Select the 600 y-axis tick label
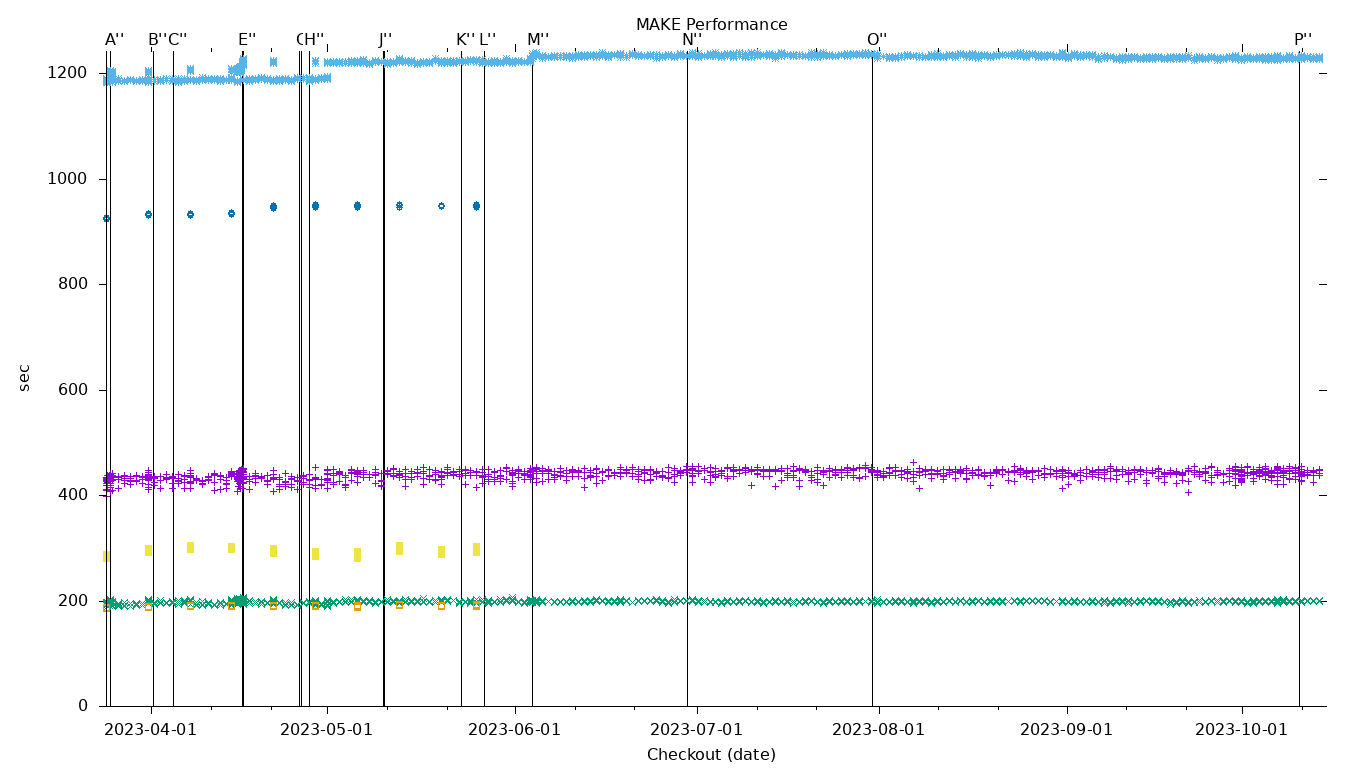 point(73,390)
